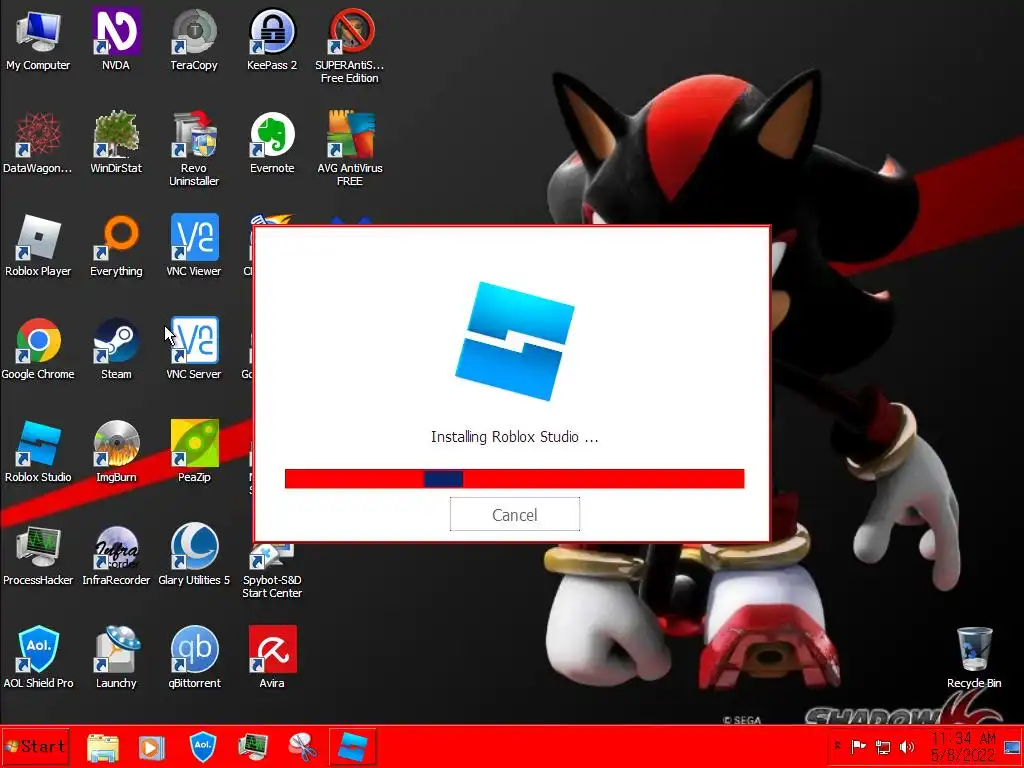Open the clock showing 11:34 AM
Screen dimensions: 1024x768
tap(963, 747)
